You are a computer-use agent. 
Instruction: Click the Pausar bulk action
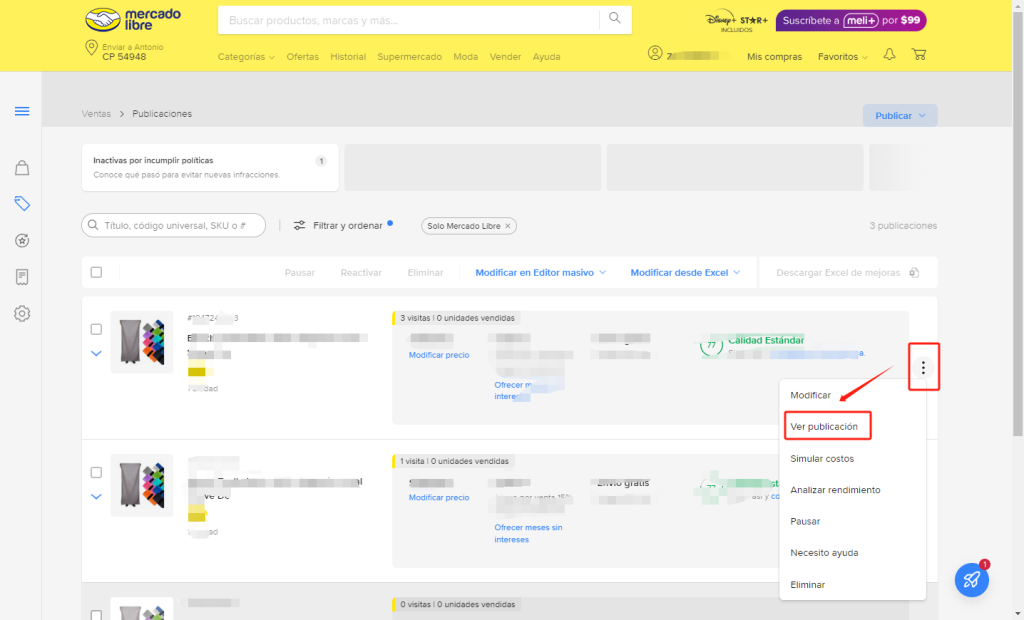[x=300, y=272]
